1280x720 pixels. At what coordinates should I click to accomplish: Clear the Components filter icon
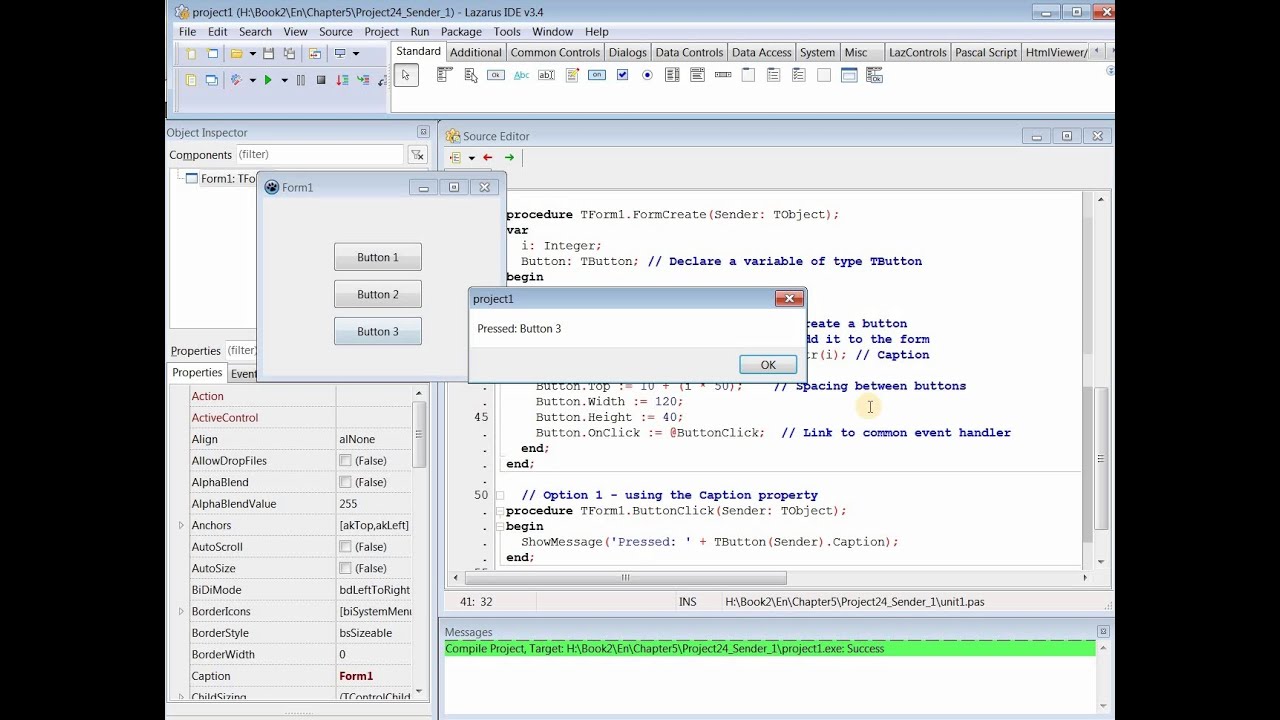click(x=417, y=155)
